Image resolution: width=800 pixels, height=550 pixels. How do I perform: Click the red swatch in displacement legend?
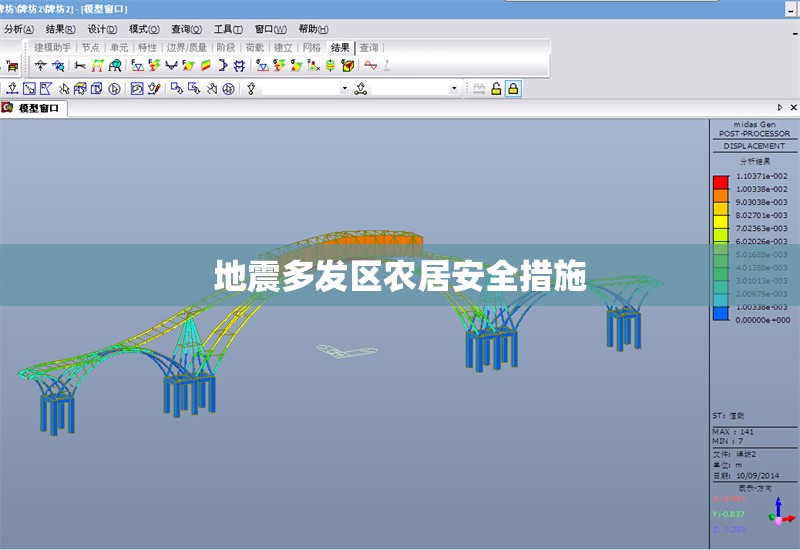(720, 182)
